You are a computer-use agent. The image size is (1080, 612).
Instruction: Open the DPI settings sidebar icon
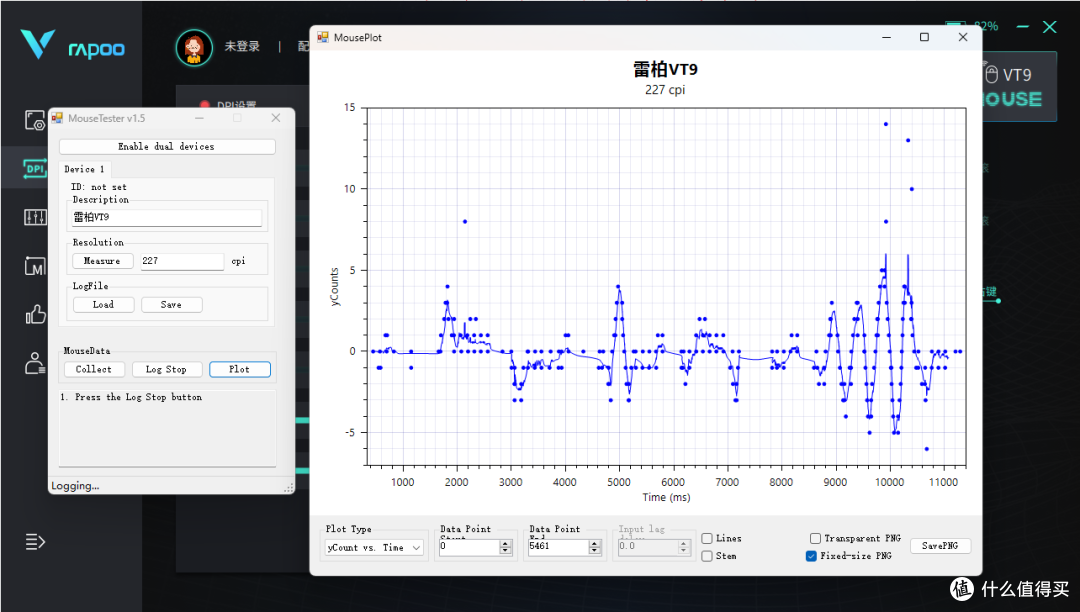(x=34, y=168)
